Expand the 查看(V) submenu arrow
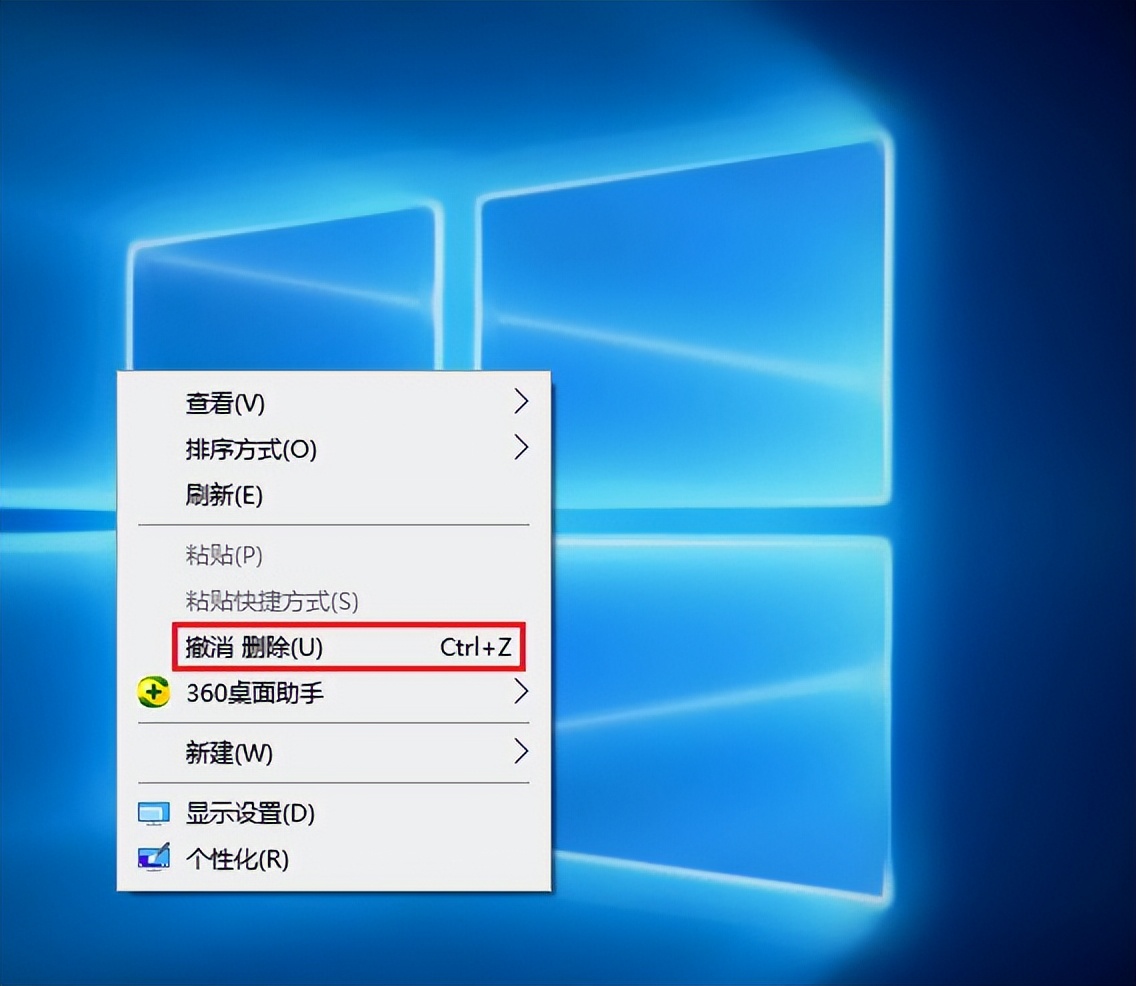 tap(521, 401)
